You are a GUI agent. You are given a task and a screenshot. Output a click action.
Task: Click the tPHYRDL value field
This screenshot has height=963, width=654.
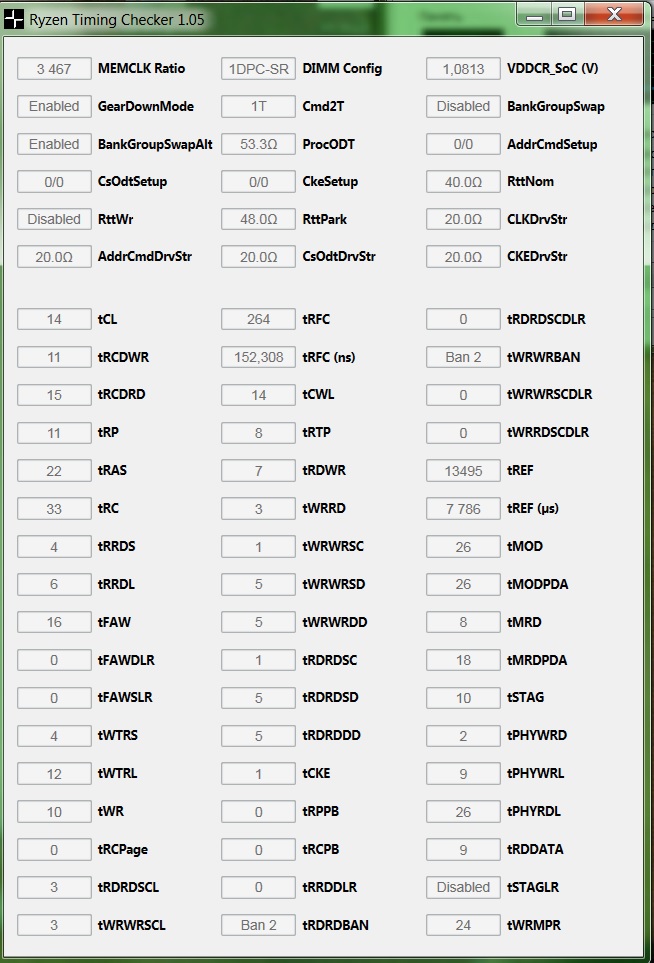tap(463, 812)
